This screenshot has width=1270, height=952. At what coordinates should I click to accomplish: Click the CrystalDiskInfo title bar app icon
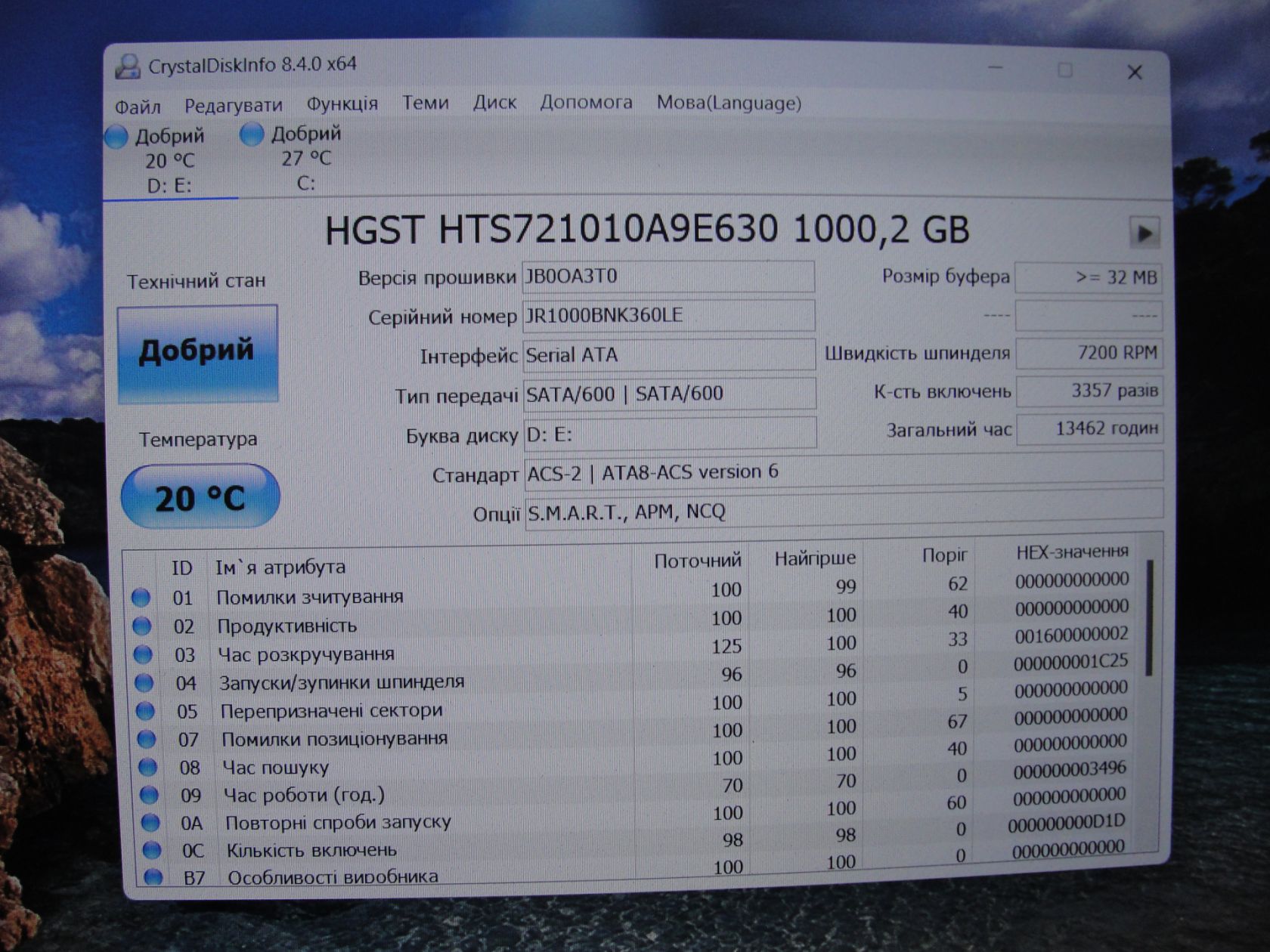point(128,66)
